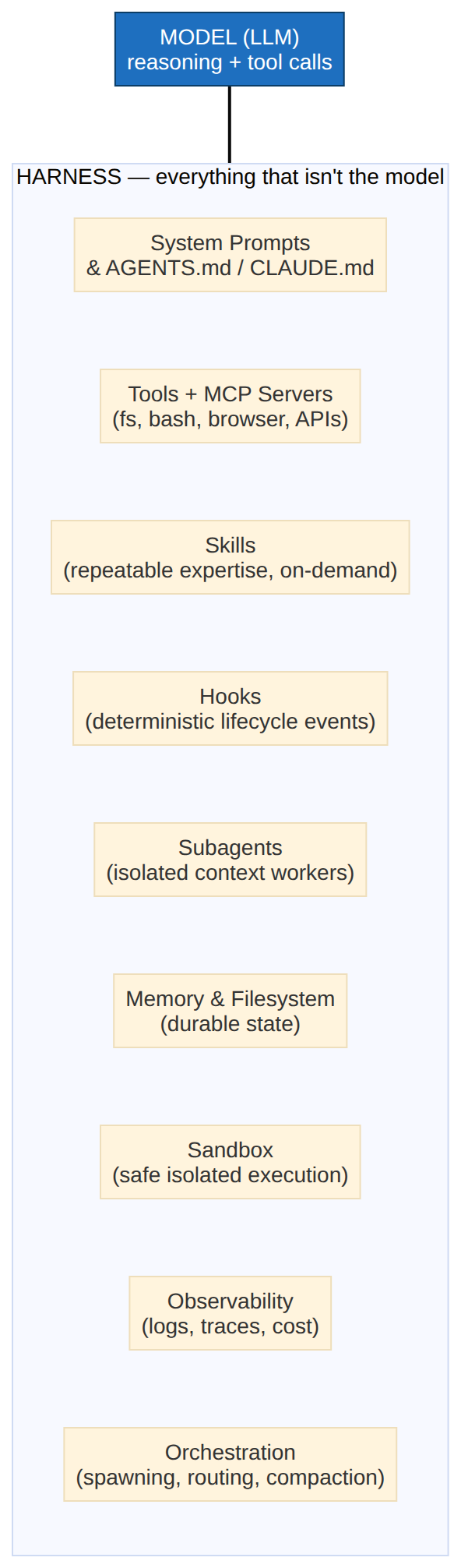Click the connector line between model and harness
Image resolution: width=461 pixels, height=1568 pixels.
(x=230, y=124)
